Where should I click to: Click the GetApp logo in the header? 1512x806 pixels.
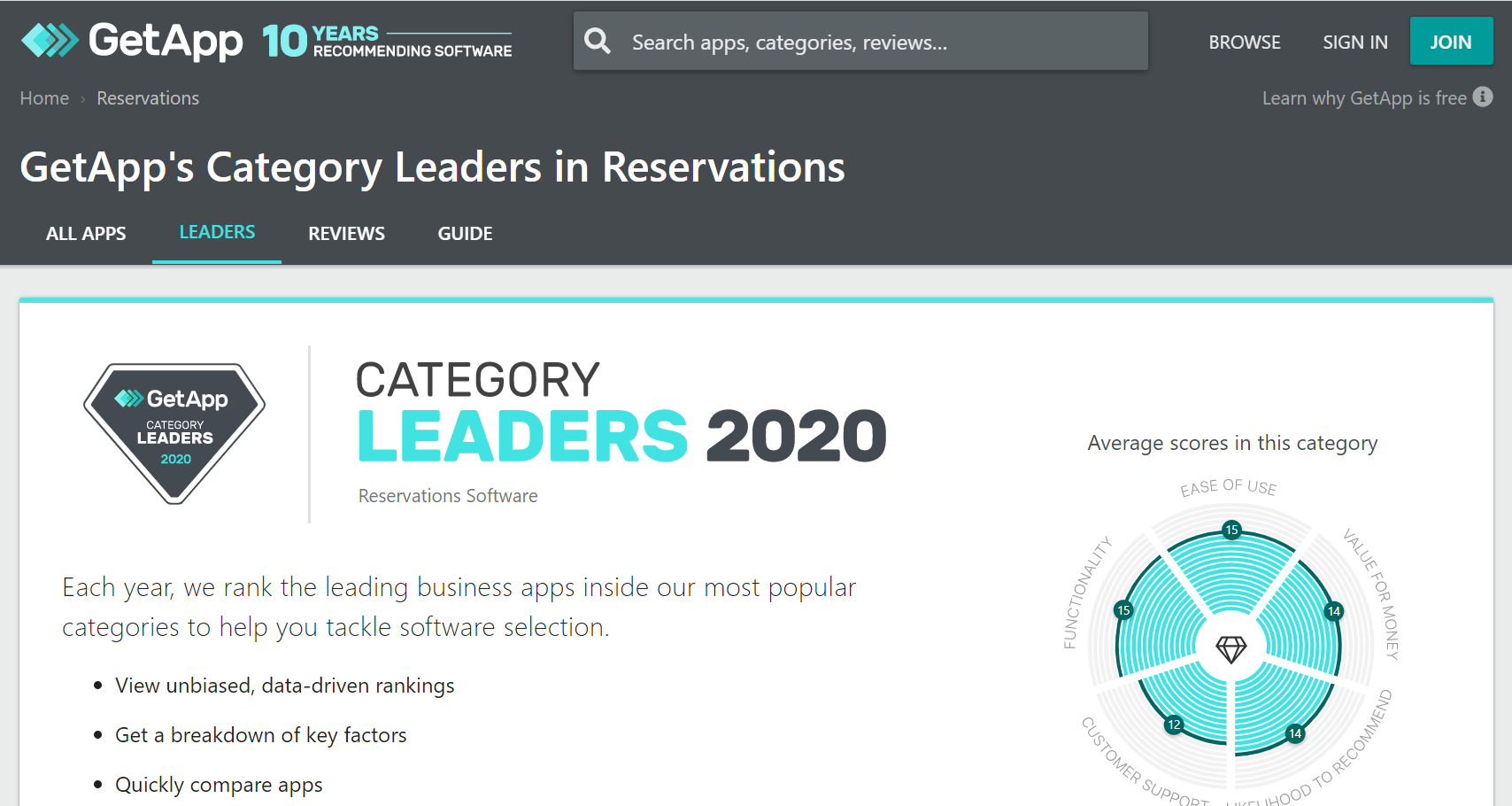132,41
